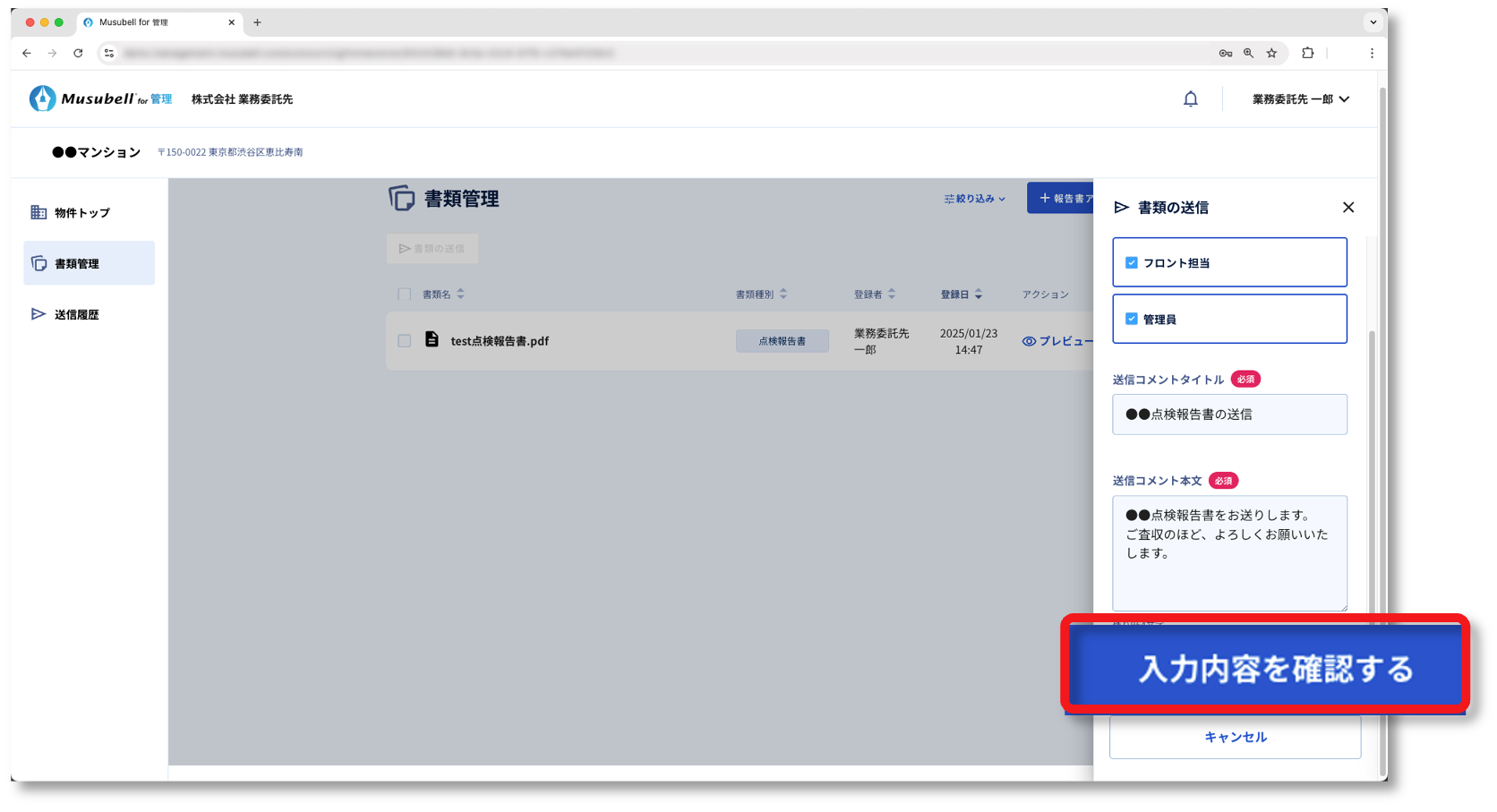Click the キャンセル button
Screen dimensions: 1497x812
[1235, 738]
